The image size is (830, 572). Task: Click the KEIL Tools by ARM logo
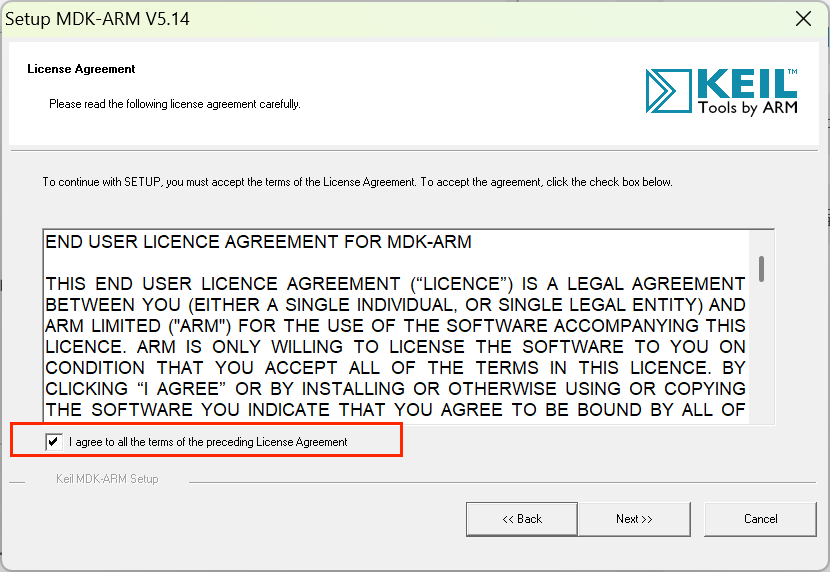[x=722, y=92]
